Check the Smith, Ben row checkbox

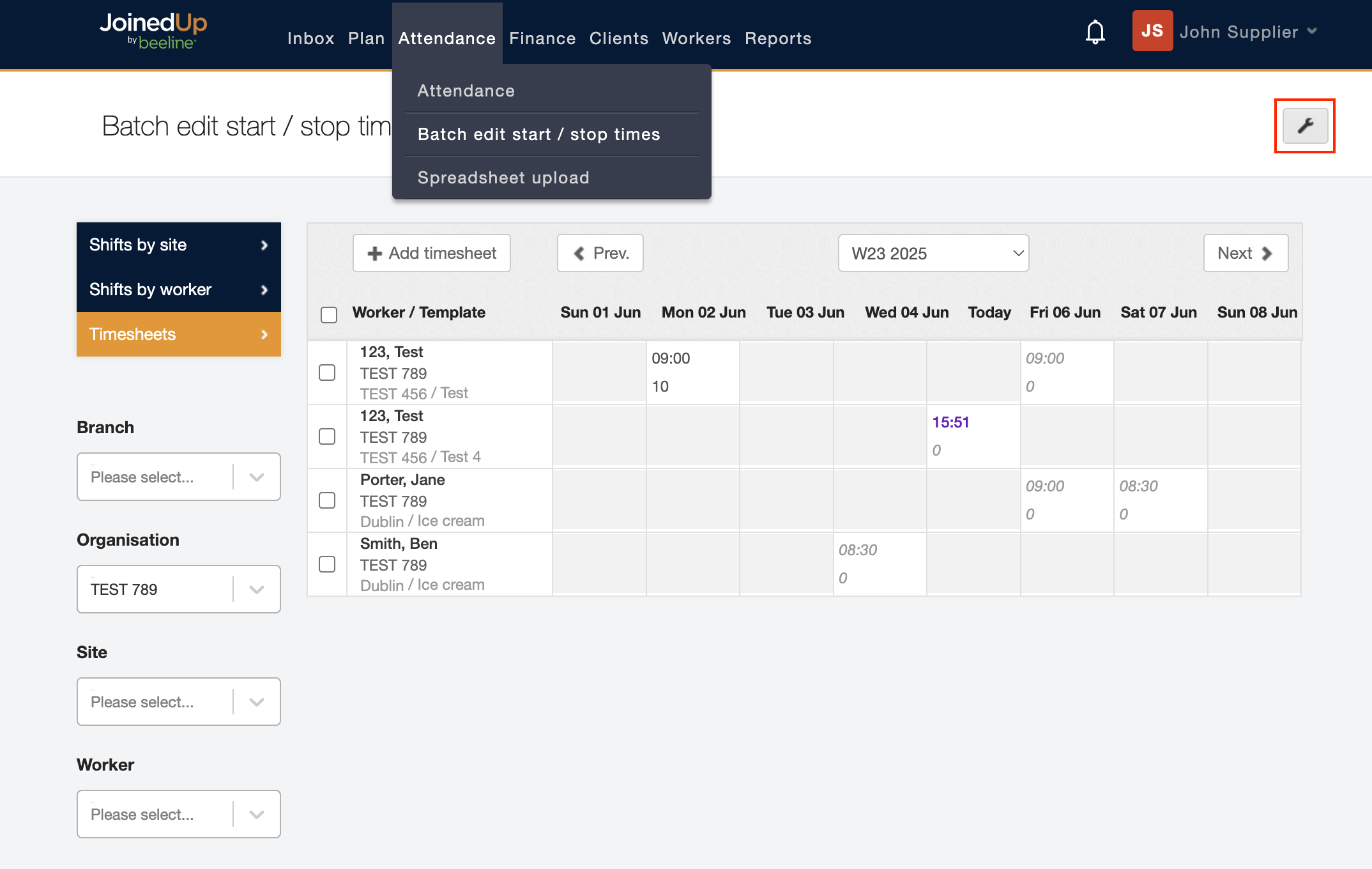point(327,564)
